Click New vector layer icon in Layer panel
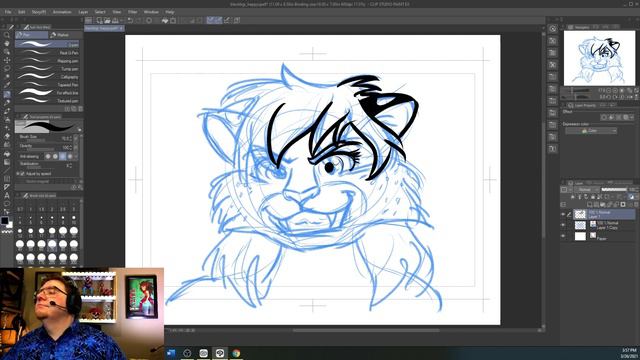 (x=596, y=204)
